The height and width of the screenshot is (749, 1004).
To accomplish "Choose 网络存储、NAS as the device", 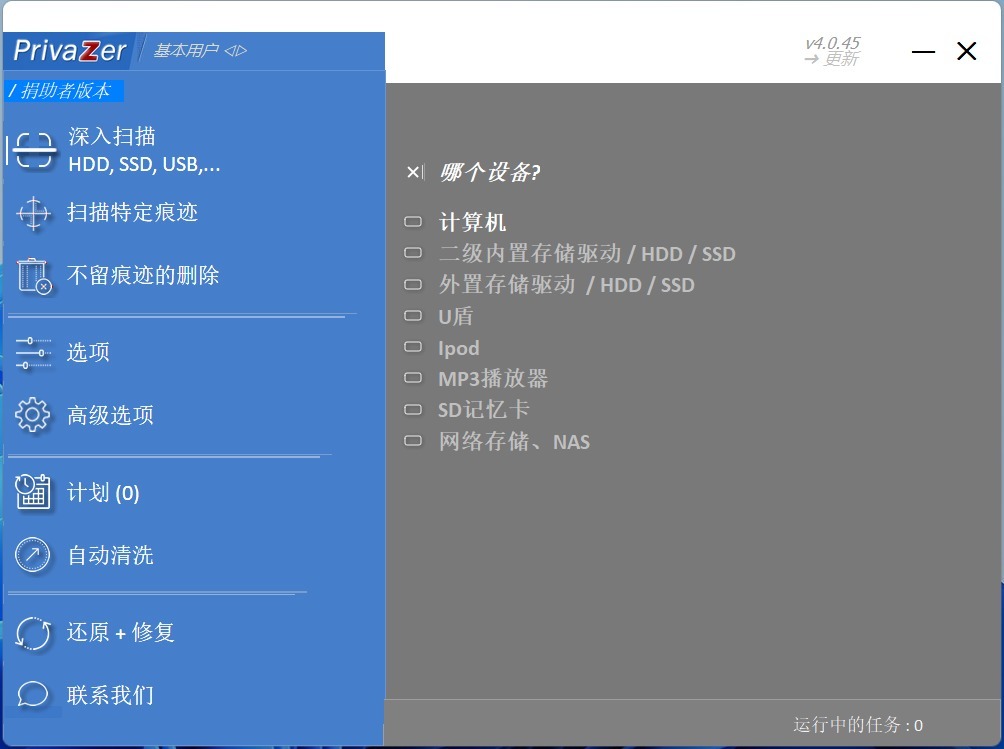I will point(513,441).
